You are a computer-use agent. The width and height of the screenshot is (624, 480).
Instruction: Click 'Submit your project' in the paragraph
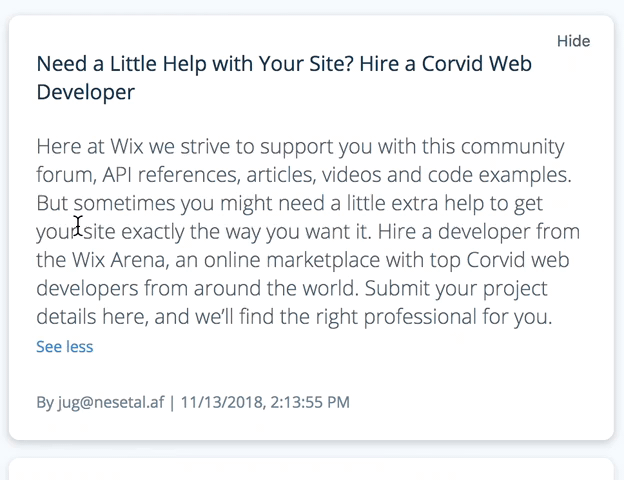[x=456, y=290]
